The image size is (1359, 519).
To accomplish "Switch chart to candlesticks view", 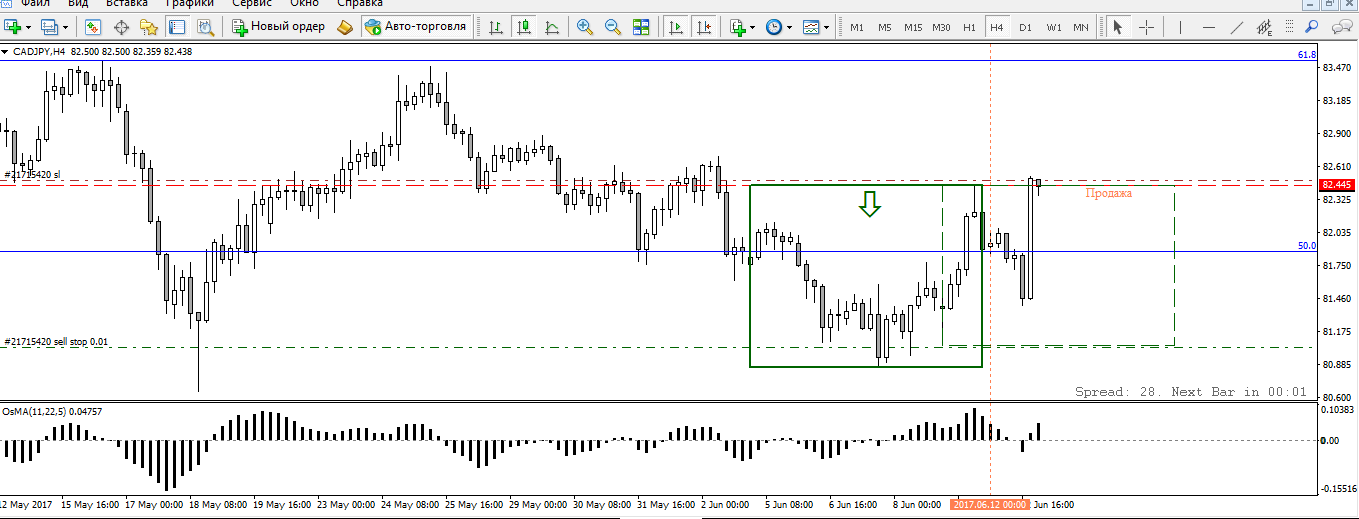I will pos(523,27).
